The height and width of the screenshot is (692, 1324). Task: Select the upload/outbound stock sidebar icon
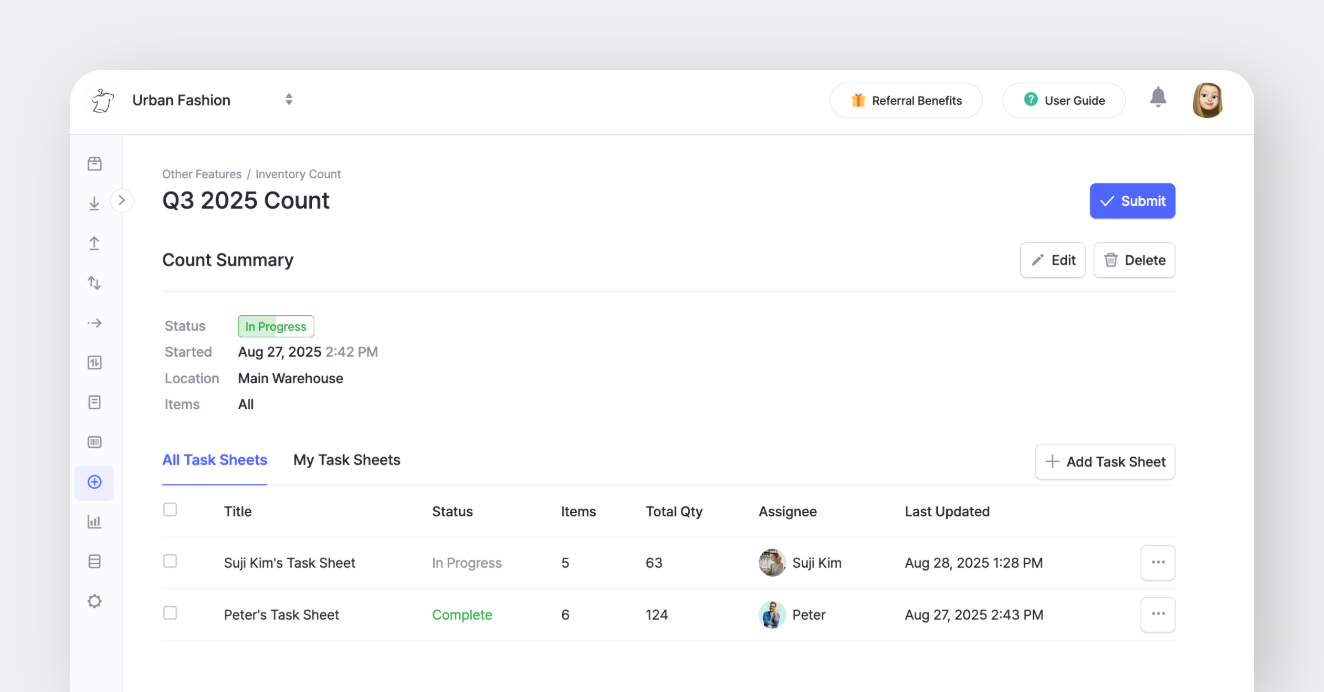pyautogui.click(x=94, y=242)
